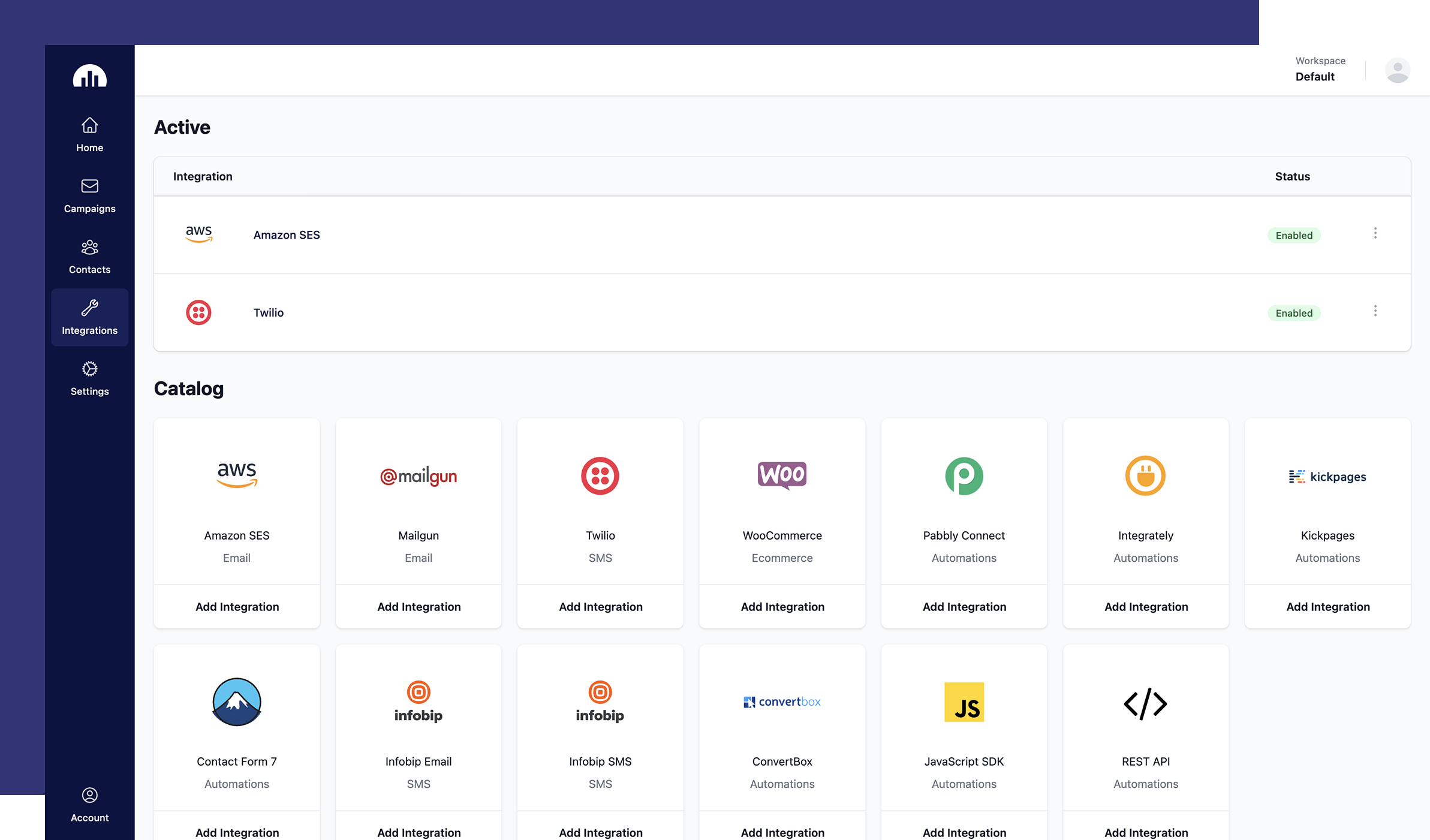Open Account in sidebar bottom
Viewport: 1430px width, 840px height.
click(89, 805)
